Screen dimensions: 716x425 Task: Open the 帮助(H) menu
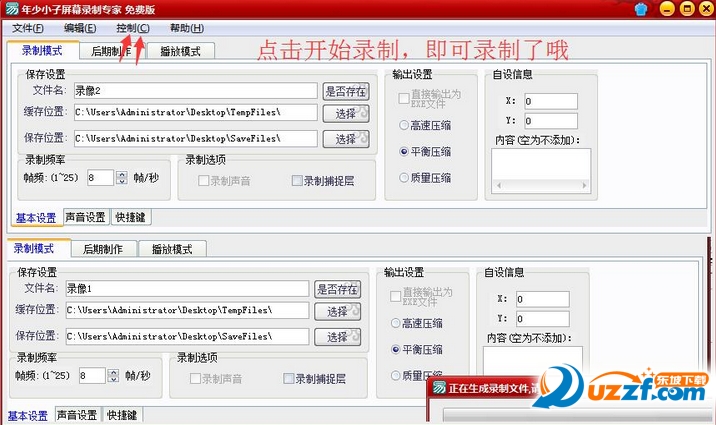(187, 28)
